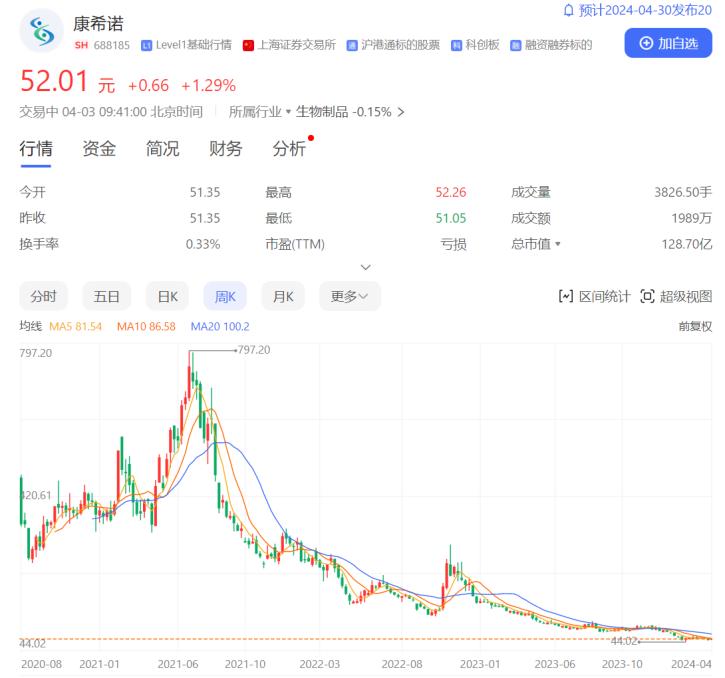
Task: Click the industry right-arrow chevron
Action: point(401,112)
